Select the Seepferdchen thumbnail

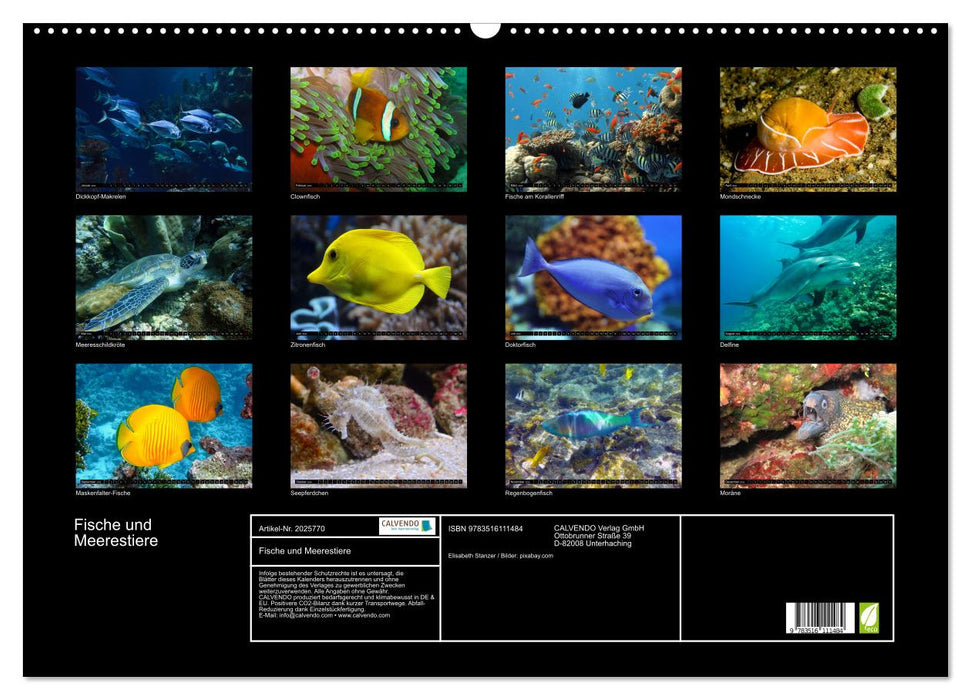click(380, 420)
